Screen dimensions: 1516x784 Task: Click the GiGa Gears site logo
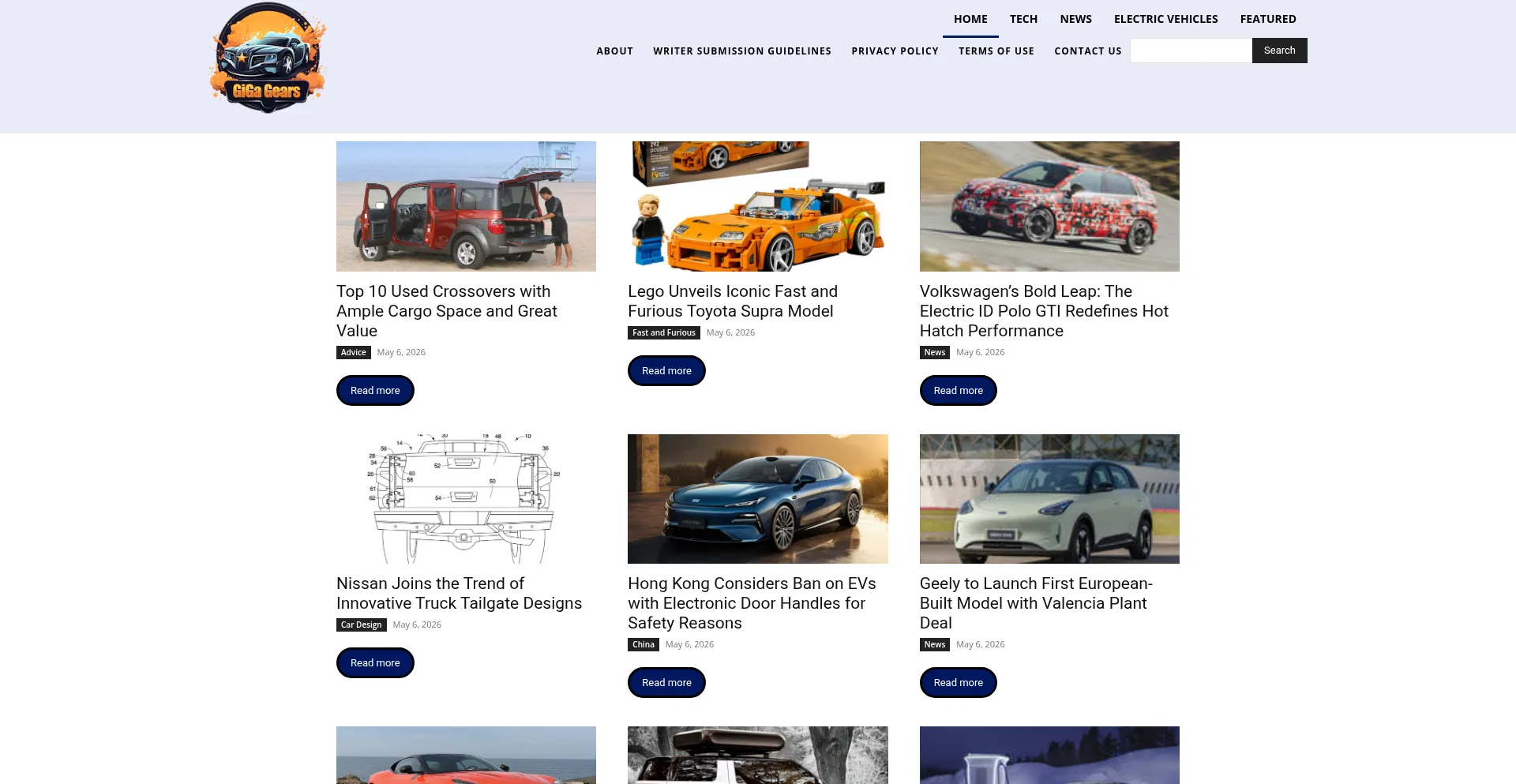tap(268, 58)
